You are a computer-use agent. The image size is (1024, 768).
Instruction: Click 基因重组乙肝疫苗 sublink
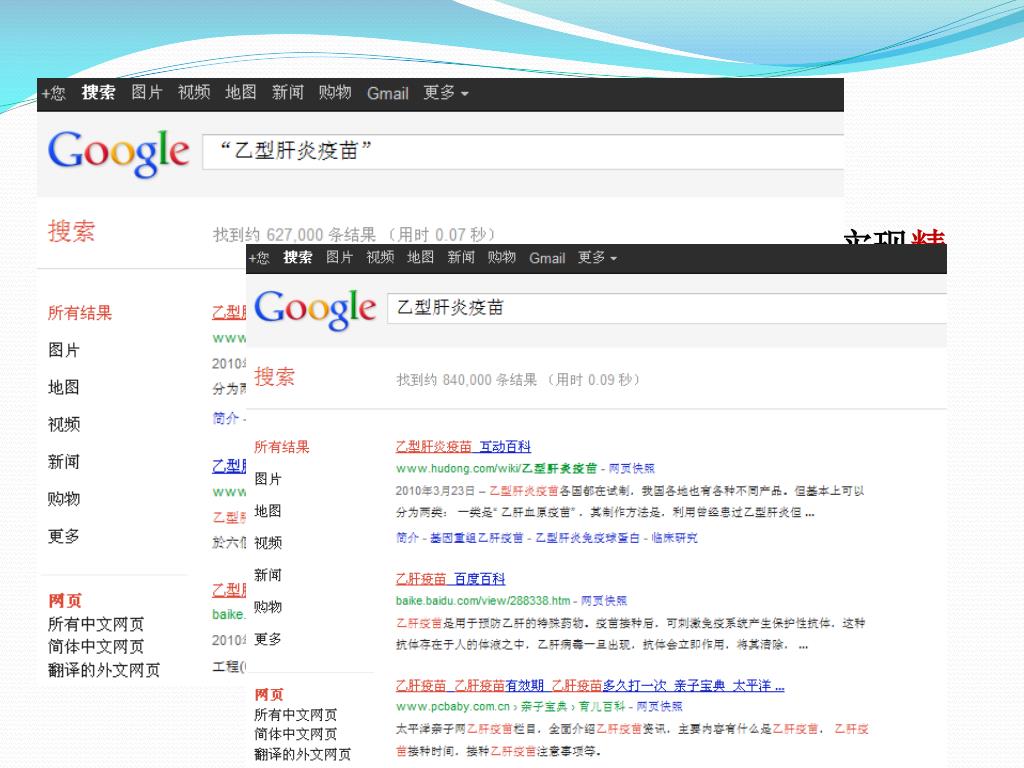pyautogui.click(x=477, y=538)
